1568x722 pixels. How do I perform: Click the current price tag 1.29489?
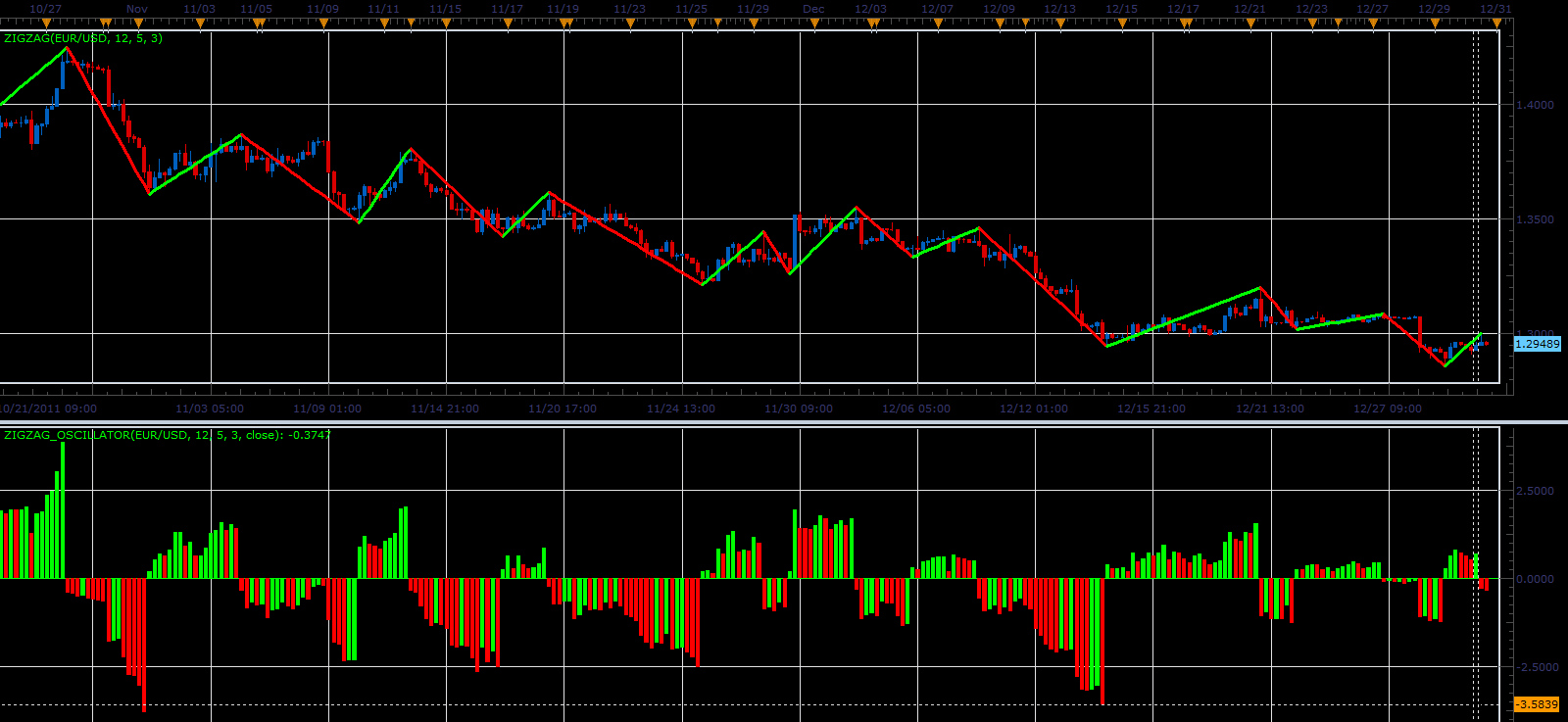[x=1537, y=344]
